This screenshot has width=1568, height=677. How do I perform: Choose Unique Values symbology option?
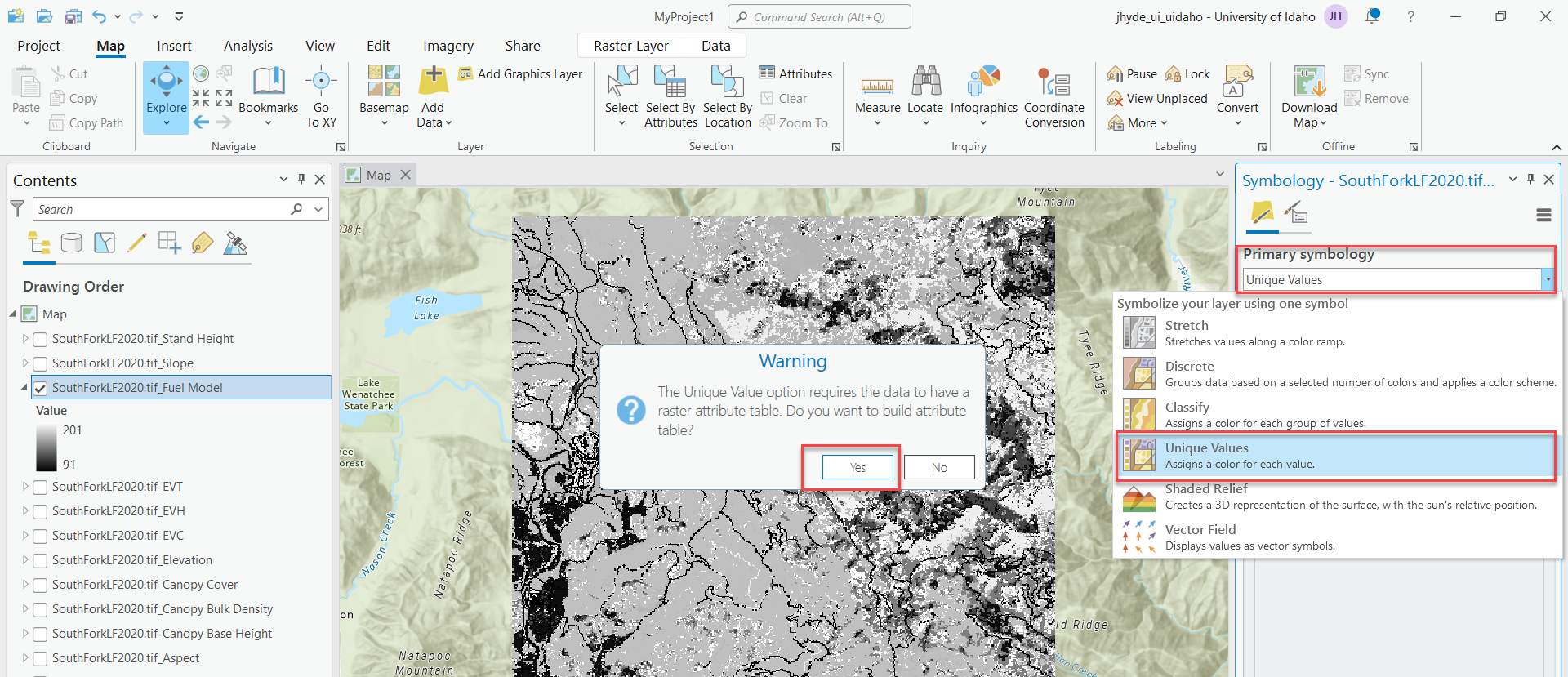point(1336,456)
